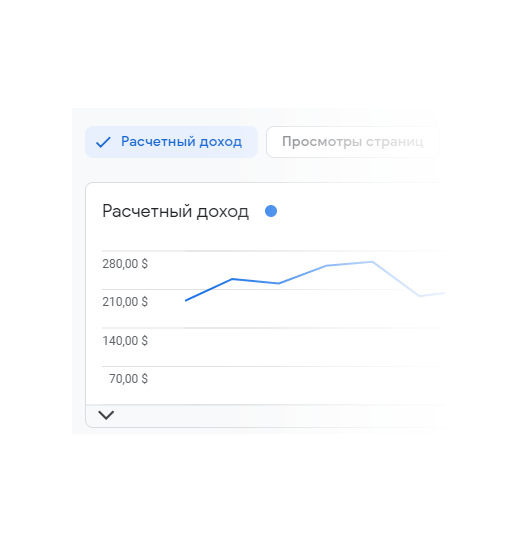Click the Расчетный доход chart heading
Image resolution: width=517 pixels, height=542 pixels.
coord(175,211)
